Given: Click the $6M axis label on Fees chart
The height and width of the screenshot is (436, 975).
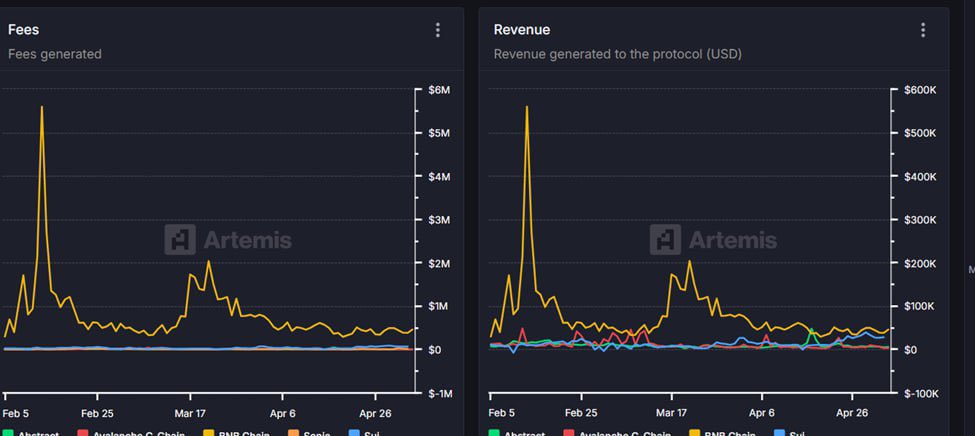Looking at the screenshot, I should click(x=439, y=90).
